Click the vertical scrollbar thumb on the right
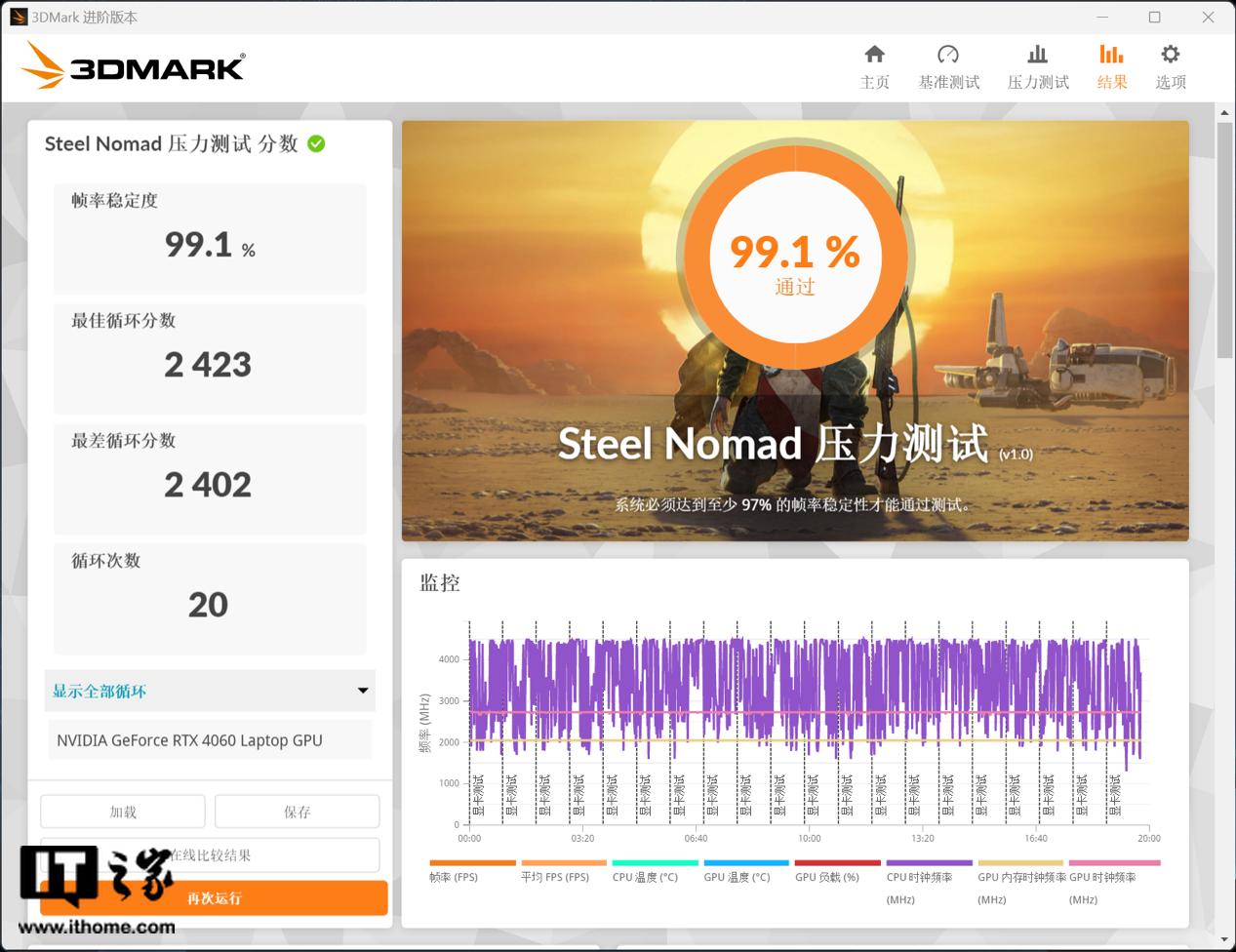This screenshot has width=1236, height=952. click(1224, 240)
